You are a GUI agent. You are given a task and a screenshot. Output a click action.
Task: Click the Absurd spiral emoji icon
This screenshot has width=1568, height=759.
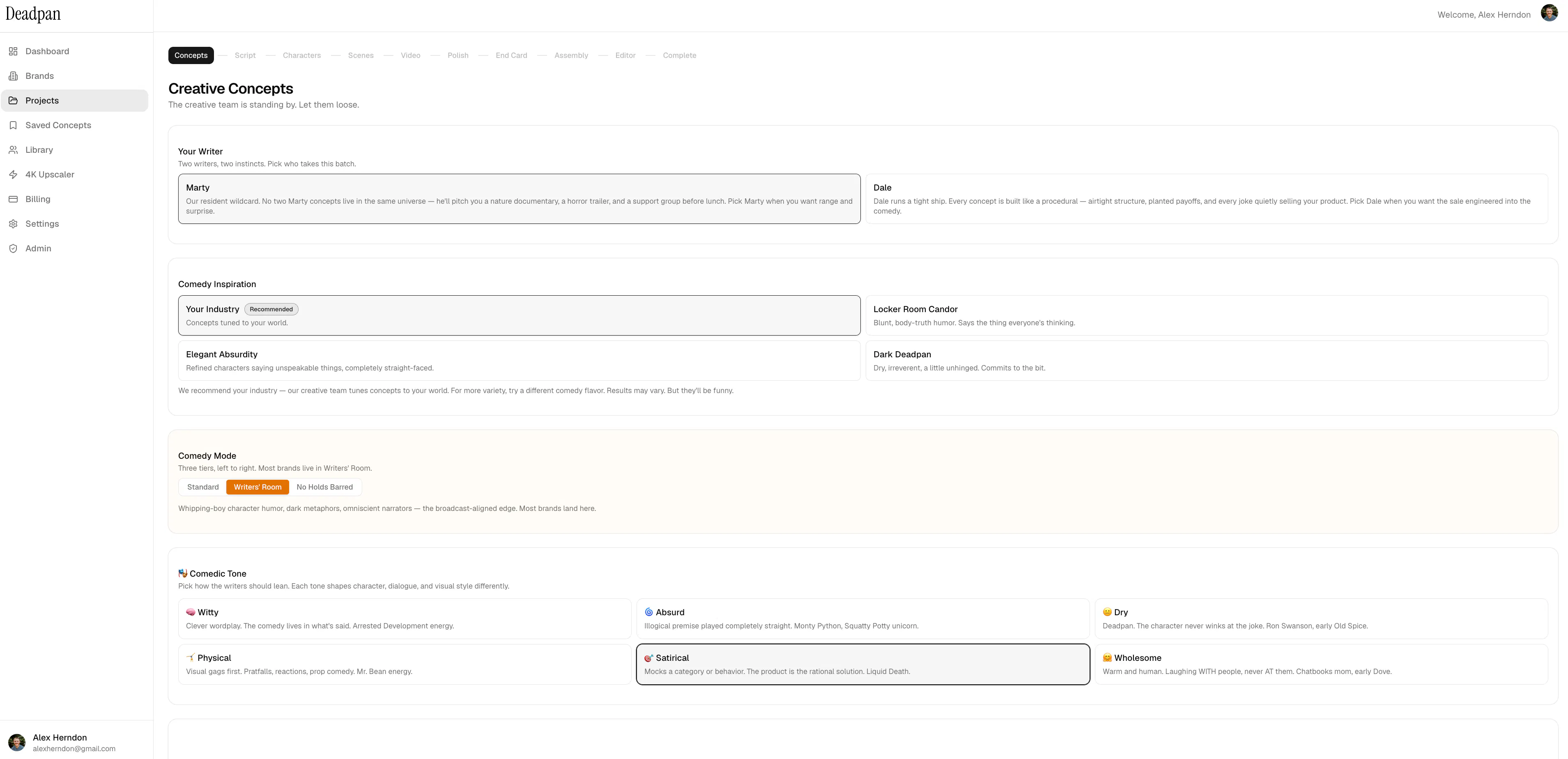tap(649, 612)
